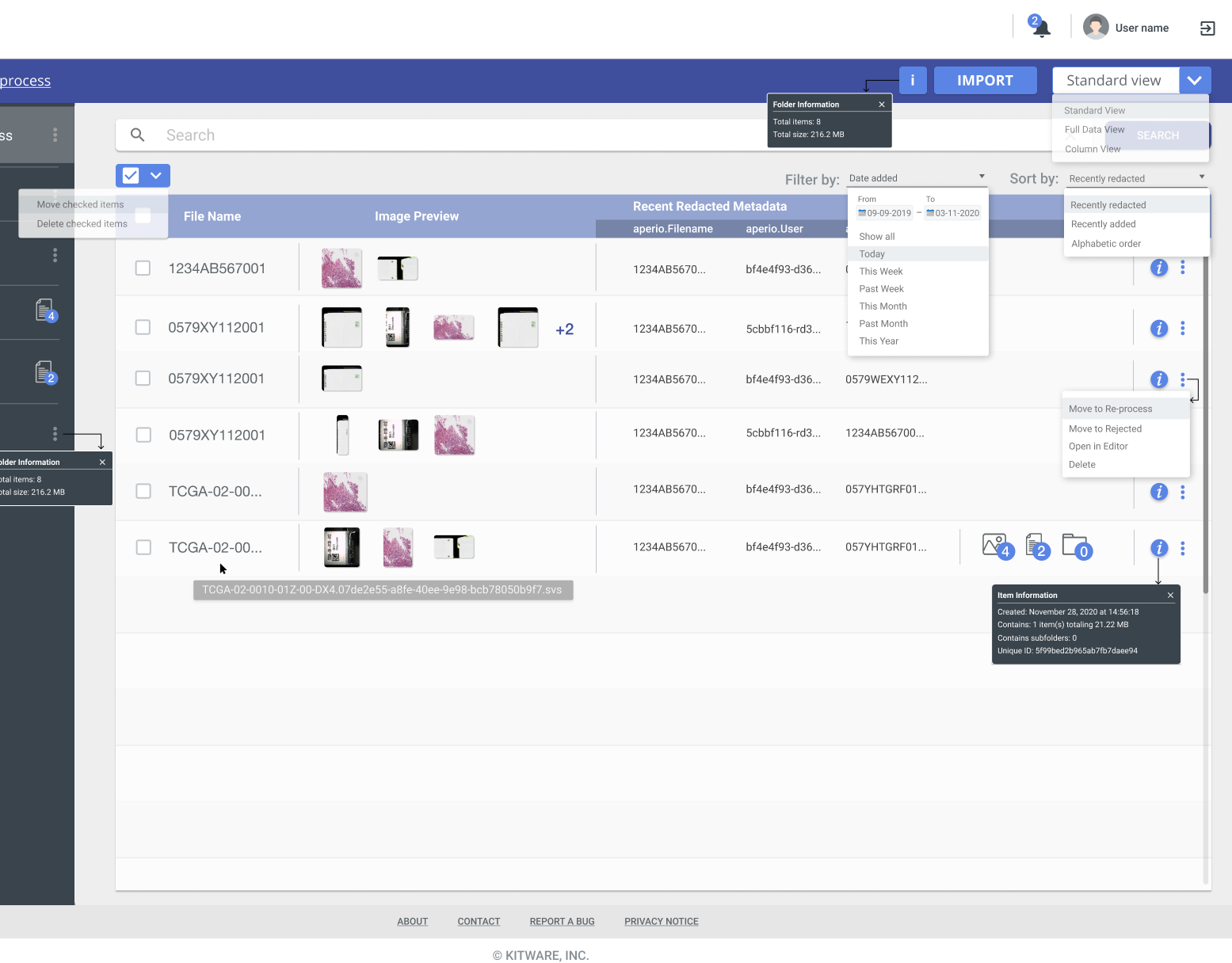Viewport: 1232px width, 963px height.
Task: Choose Move to Re-process
Action: 1126,409
